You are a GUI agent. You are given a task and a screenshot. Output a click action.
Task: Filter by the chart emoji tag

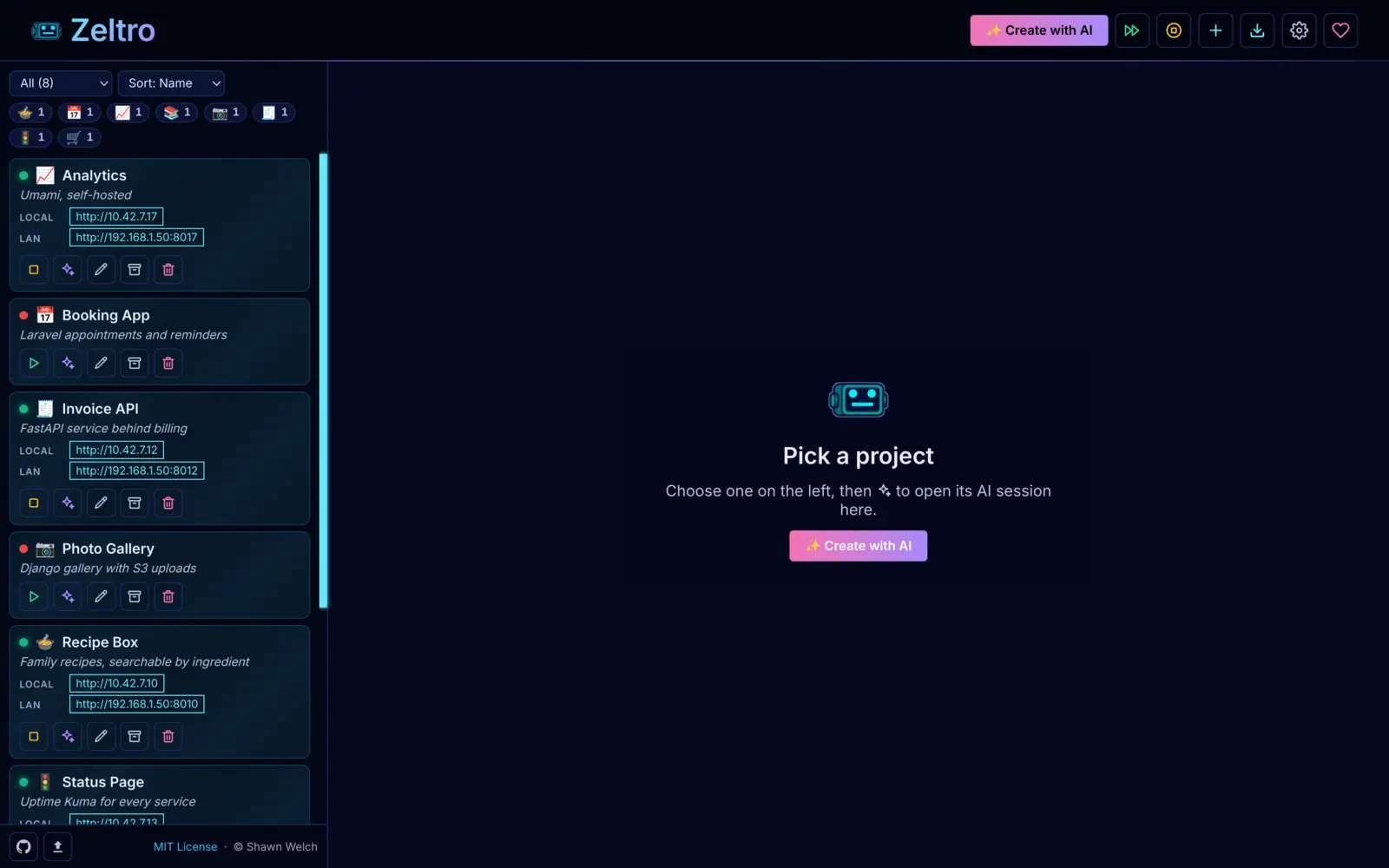point(128,113)
